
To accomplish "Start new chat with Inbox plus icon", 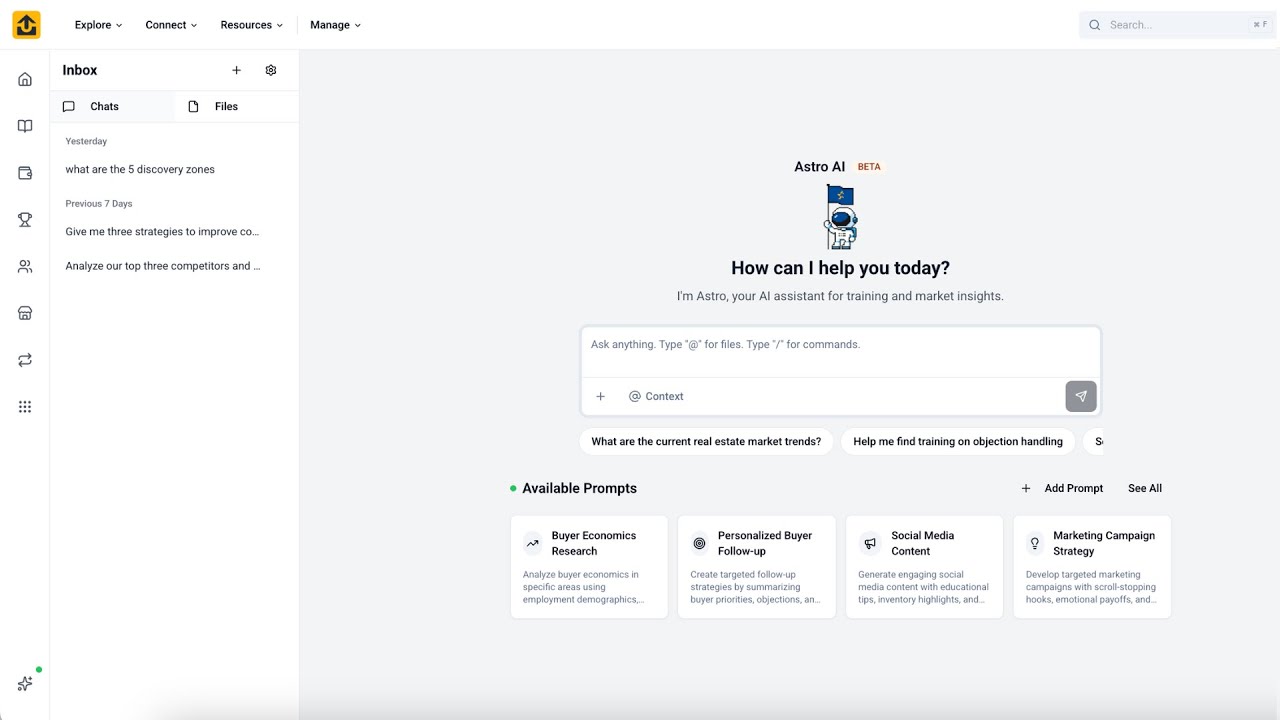I will (237, 70).
